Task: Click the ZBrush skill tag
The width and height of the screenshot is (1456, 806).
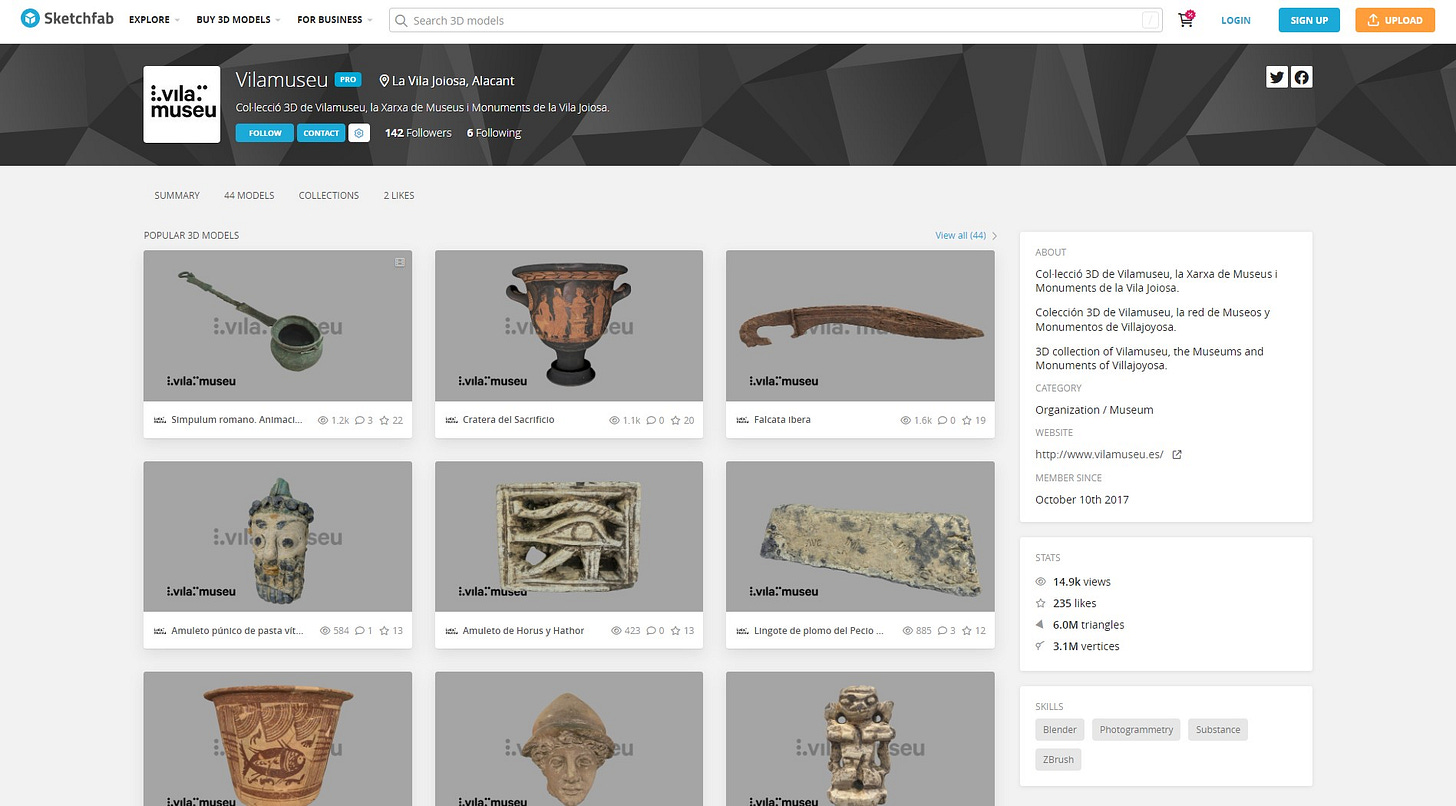Action: click(x=1058, y=760)
